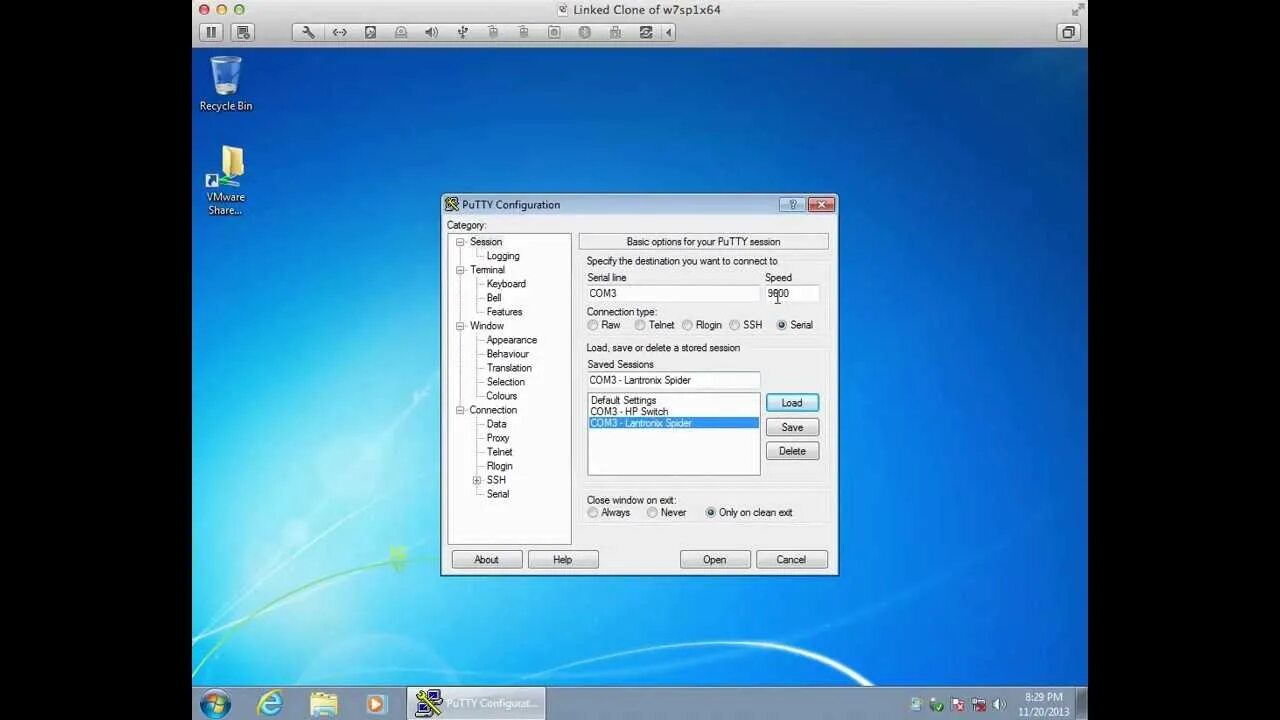The image size is (1280, 720).
Task: Select the VMware Shared Folders desktop icon
Action: coord(226,181)
